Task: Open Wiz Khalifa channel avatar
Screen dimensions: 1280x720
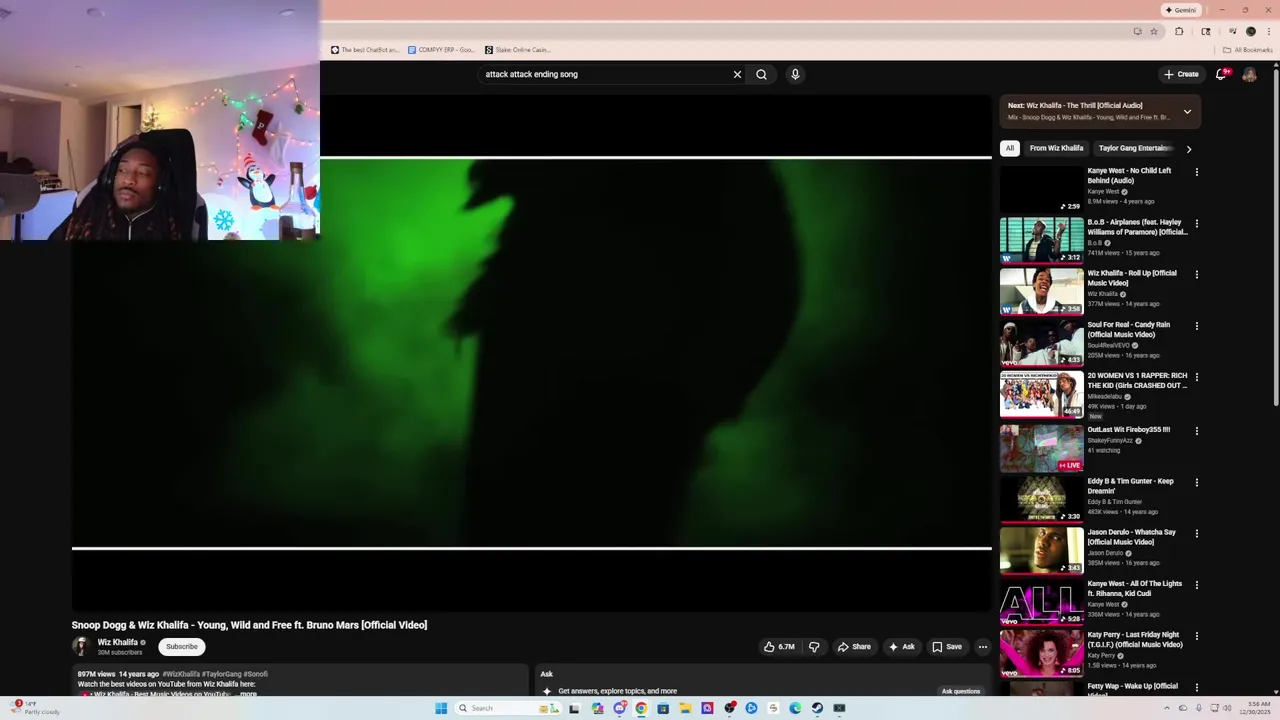Action: click(81, 647)
